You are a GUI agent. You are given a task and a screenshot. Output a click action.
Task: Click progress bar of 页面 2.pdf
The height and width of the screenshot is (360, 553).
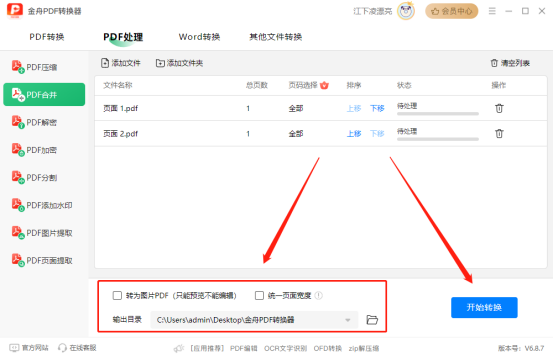click(438, 139)
